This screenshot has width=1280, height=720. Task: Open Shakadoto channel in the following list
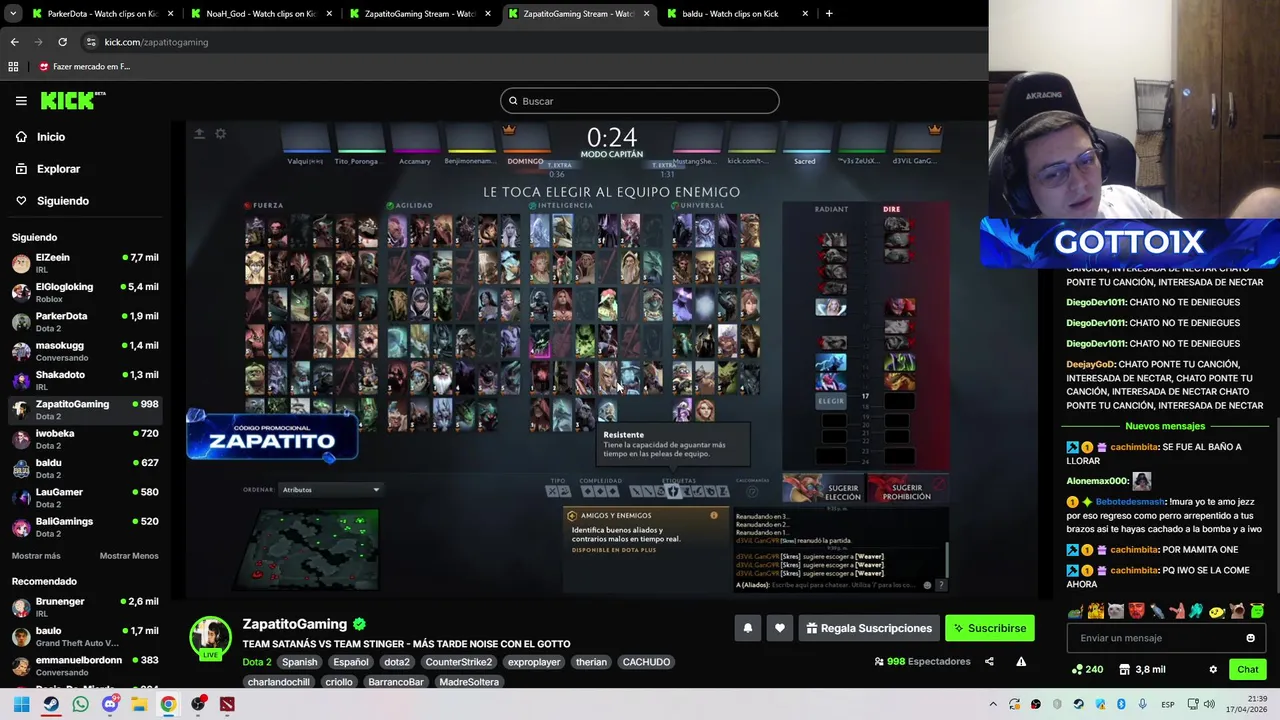coord(85,380)
